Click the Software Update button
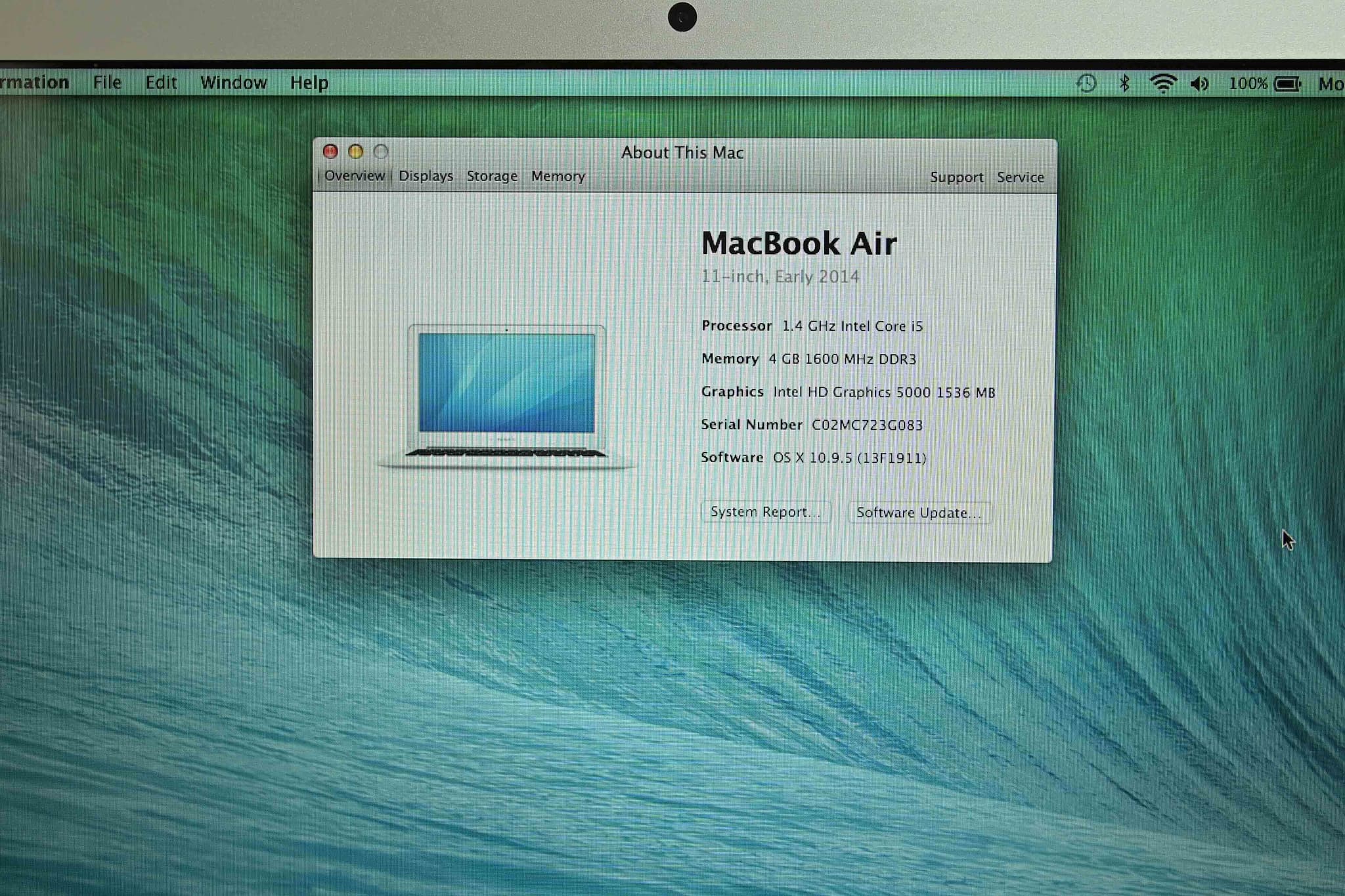 [x=919, y=513]
